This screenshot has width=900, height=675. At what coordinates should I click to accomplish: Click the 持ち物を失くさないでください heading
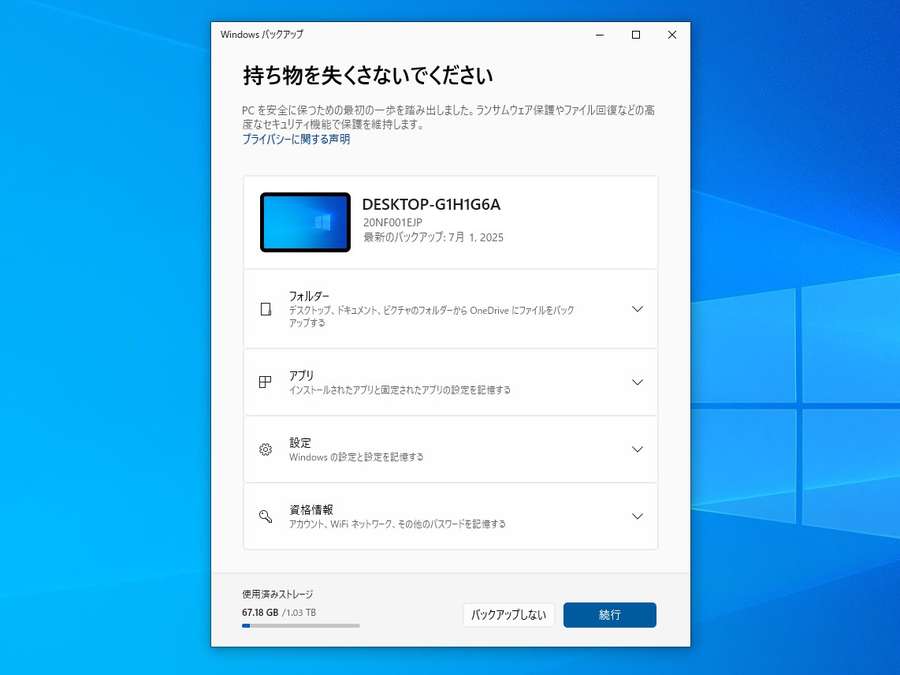tap(368, 76)
